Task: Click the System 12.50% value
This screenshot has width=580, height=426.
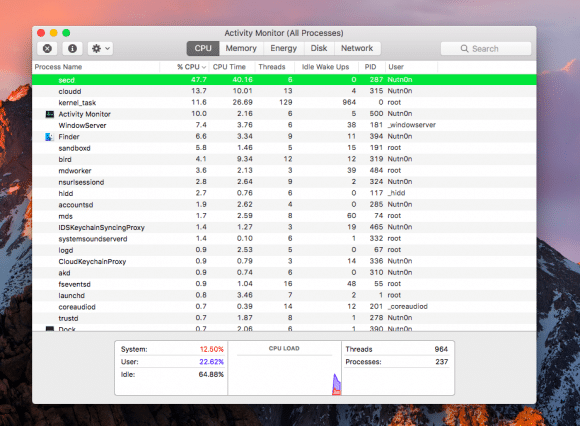Action: coord(212,349)
